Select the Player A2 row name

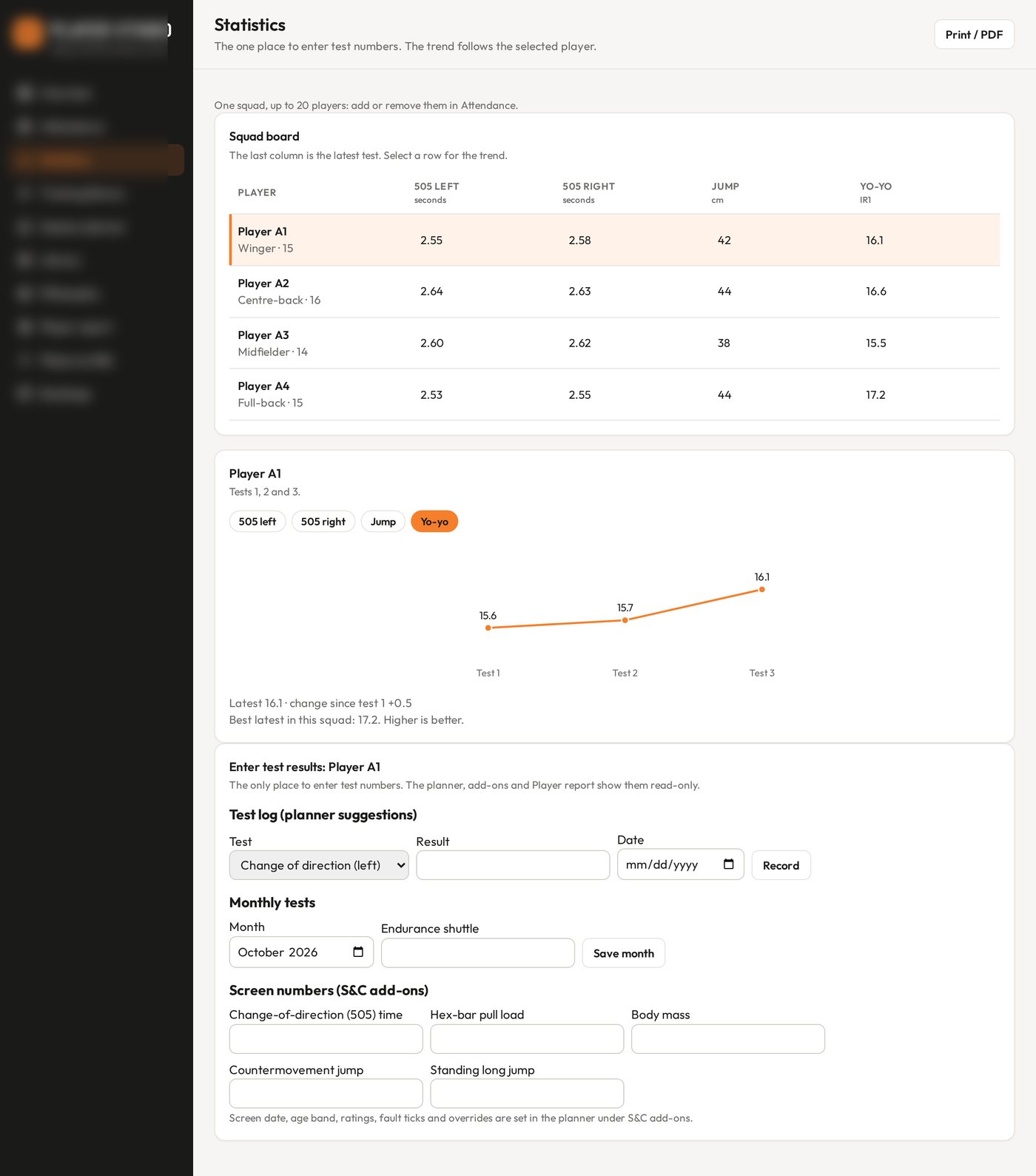click(x=263, y=283)
